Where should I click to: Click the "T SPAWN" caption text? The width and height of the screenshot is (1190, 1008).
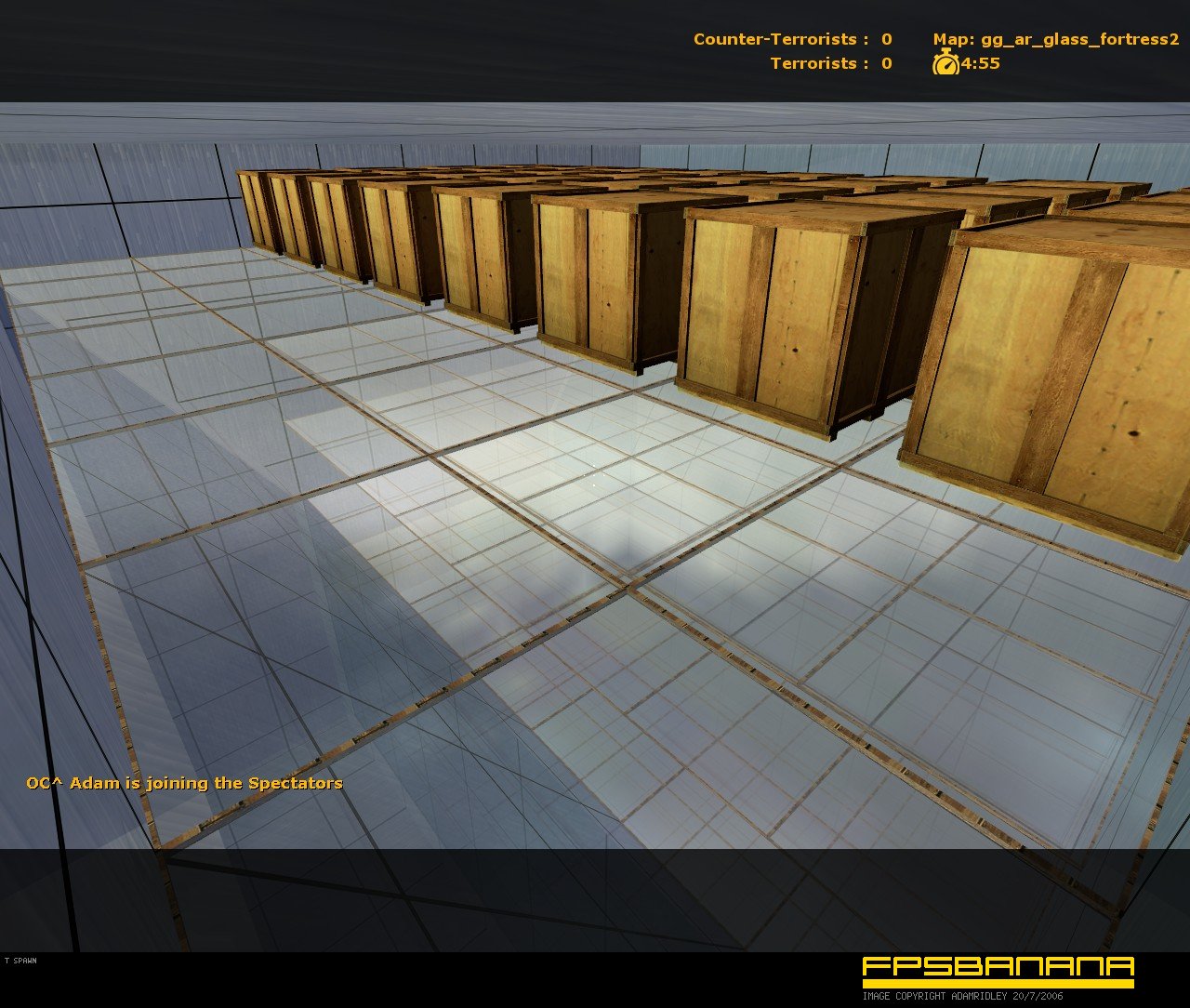pos(20,960)
